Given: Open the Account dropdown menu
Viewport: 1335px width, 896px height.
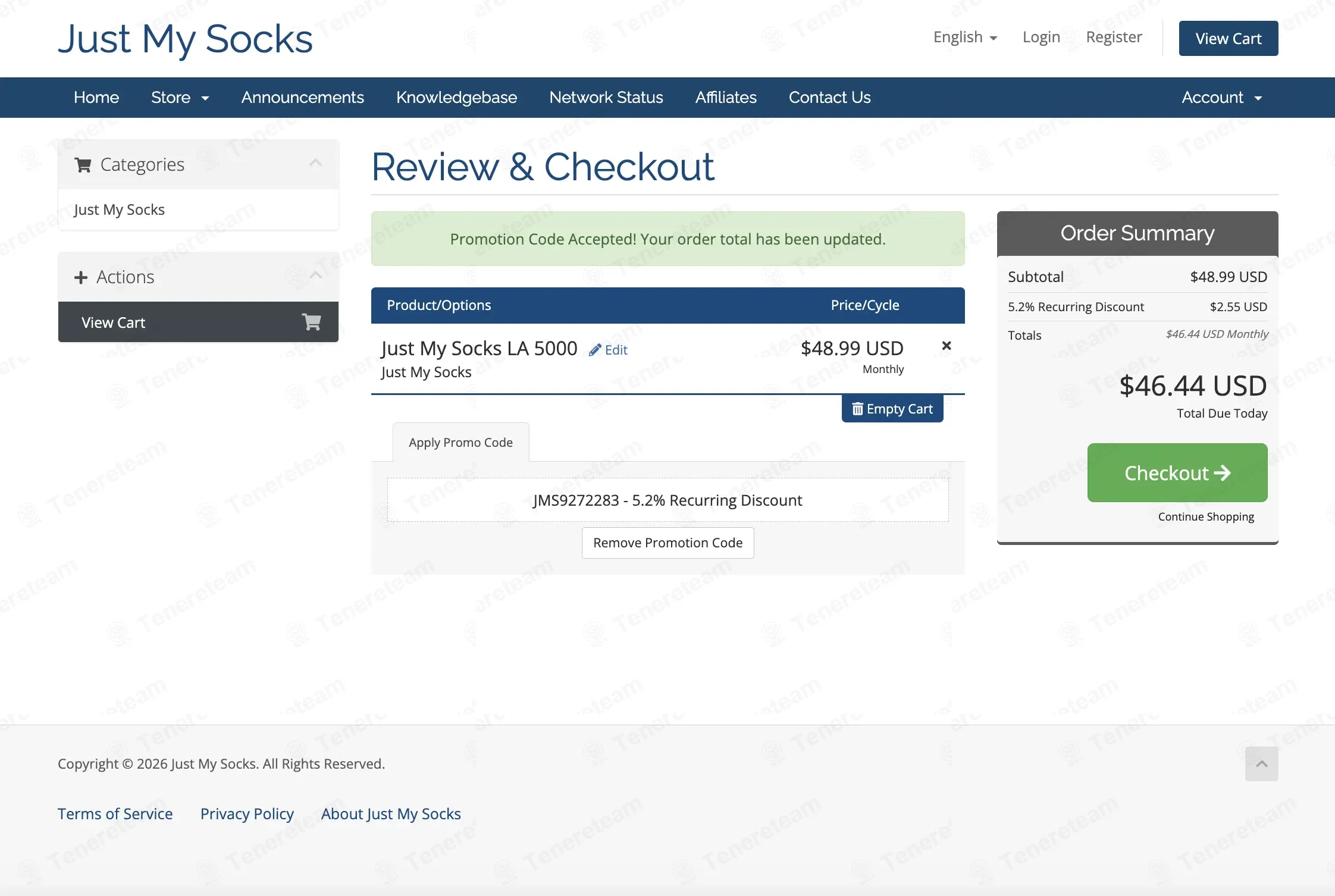Looking at the screenshot, I should point(1221,98).
